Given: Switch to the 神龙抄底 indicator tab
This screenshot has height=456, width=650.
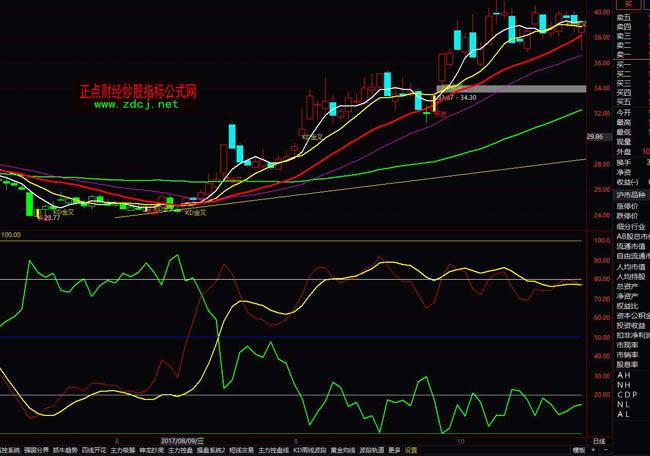Looking at the screenshot, I should coord(153,450).
